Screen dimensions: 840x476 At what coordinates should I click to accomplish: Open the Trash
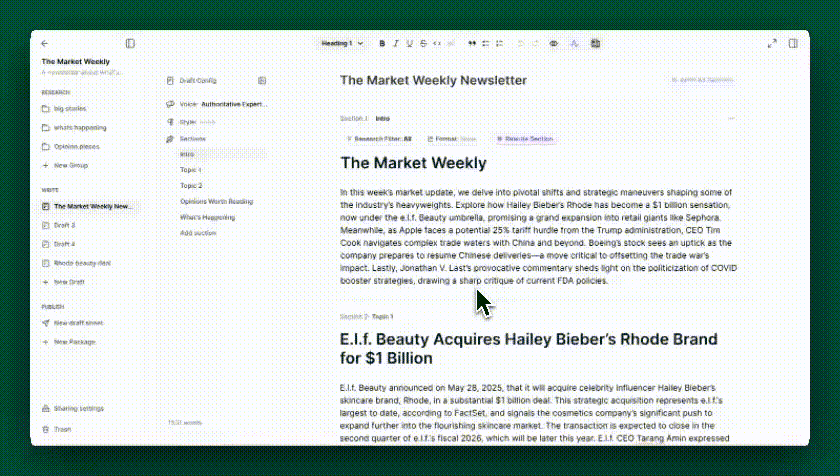coord(62,429)
